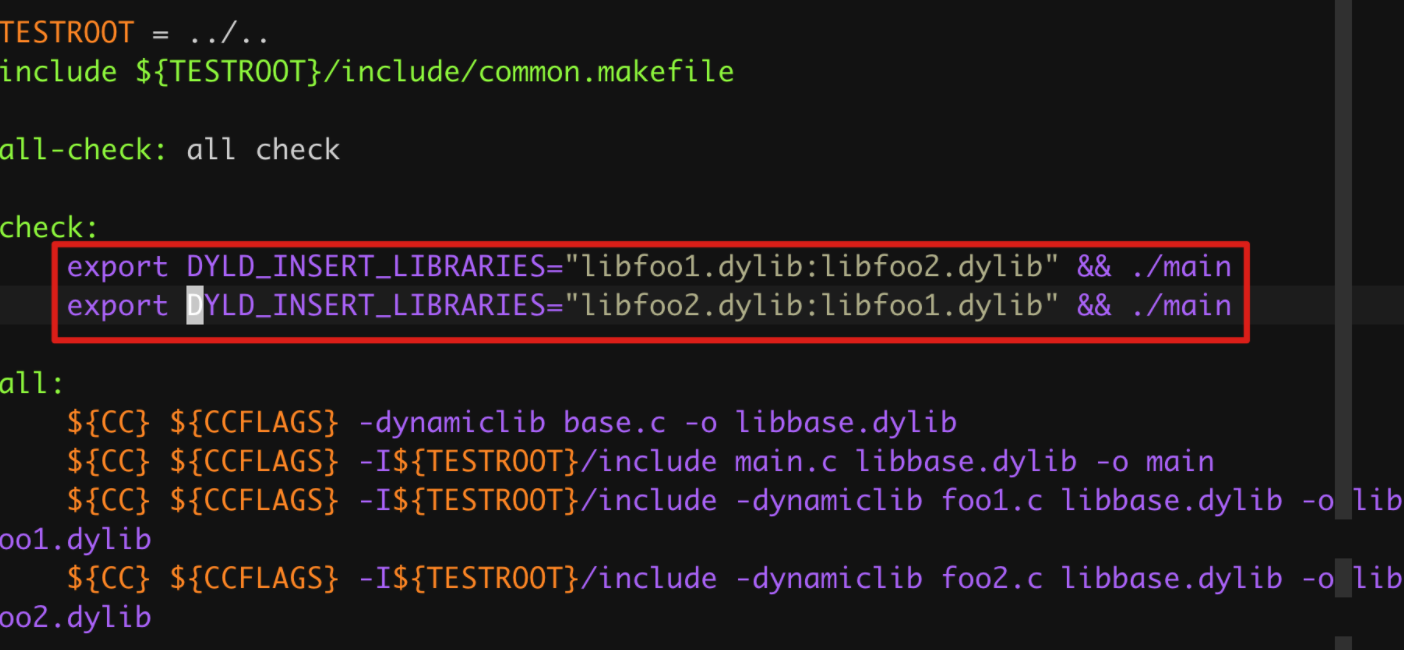Click the all: target label
This screenshot has height=650, width=1404.
(32, 383)
